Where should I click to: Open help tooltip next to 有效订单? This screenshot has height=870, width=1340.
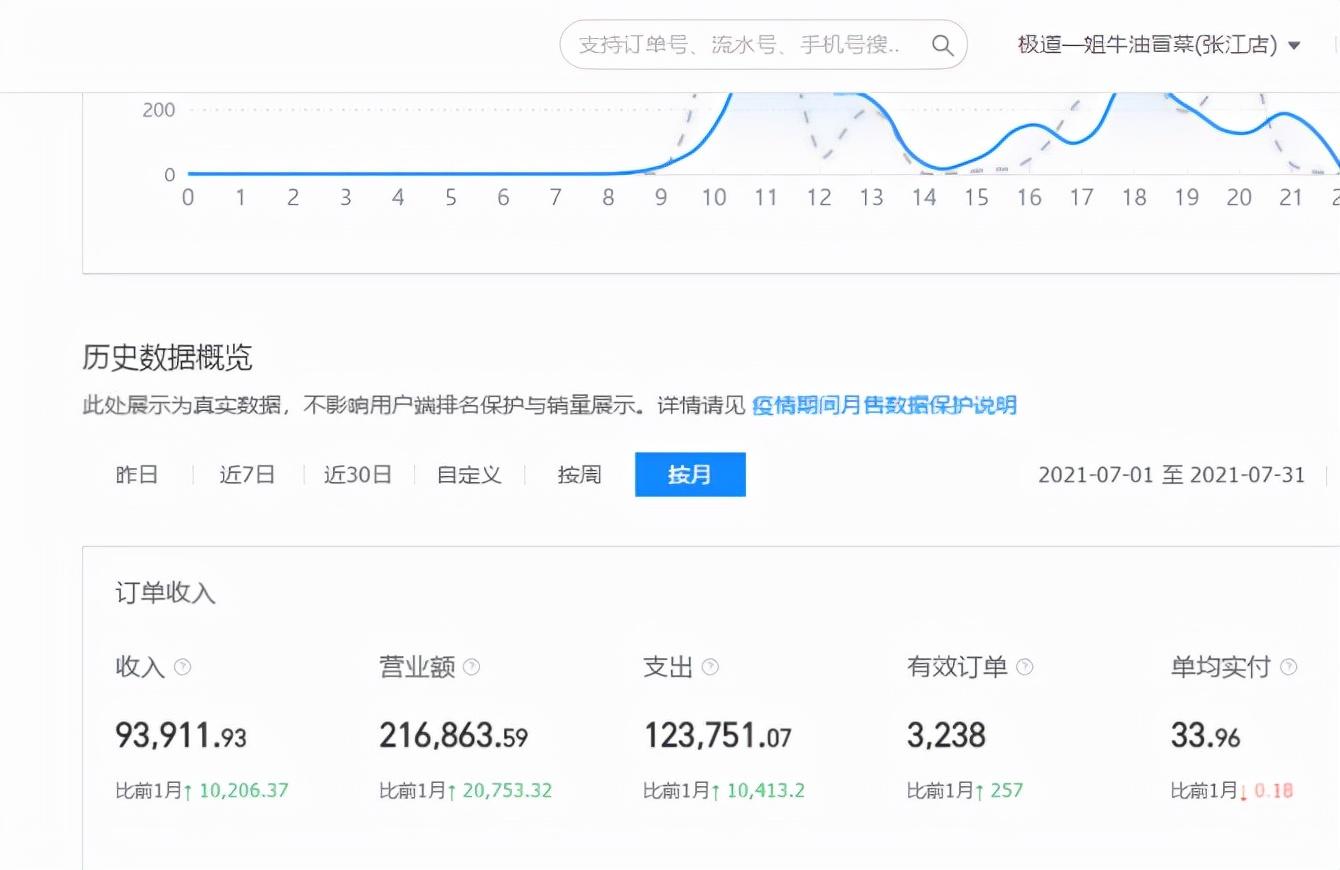pyautogui.click(x=1024, y=667)
